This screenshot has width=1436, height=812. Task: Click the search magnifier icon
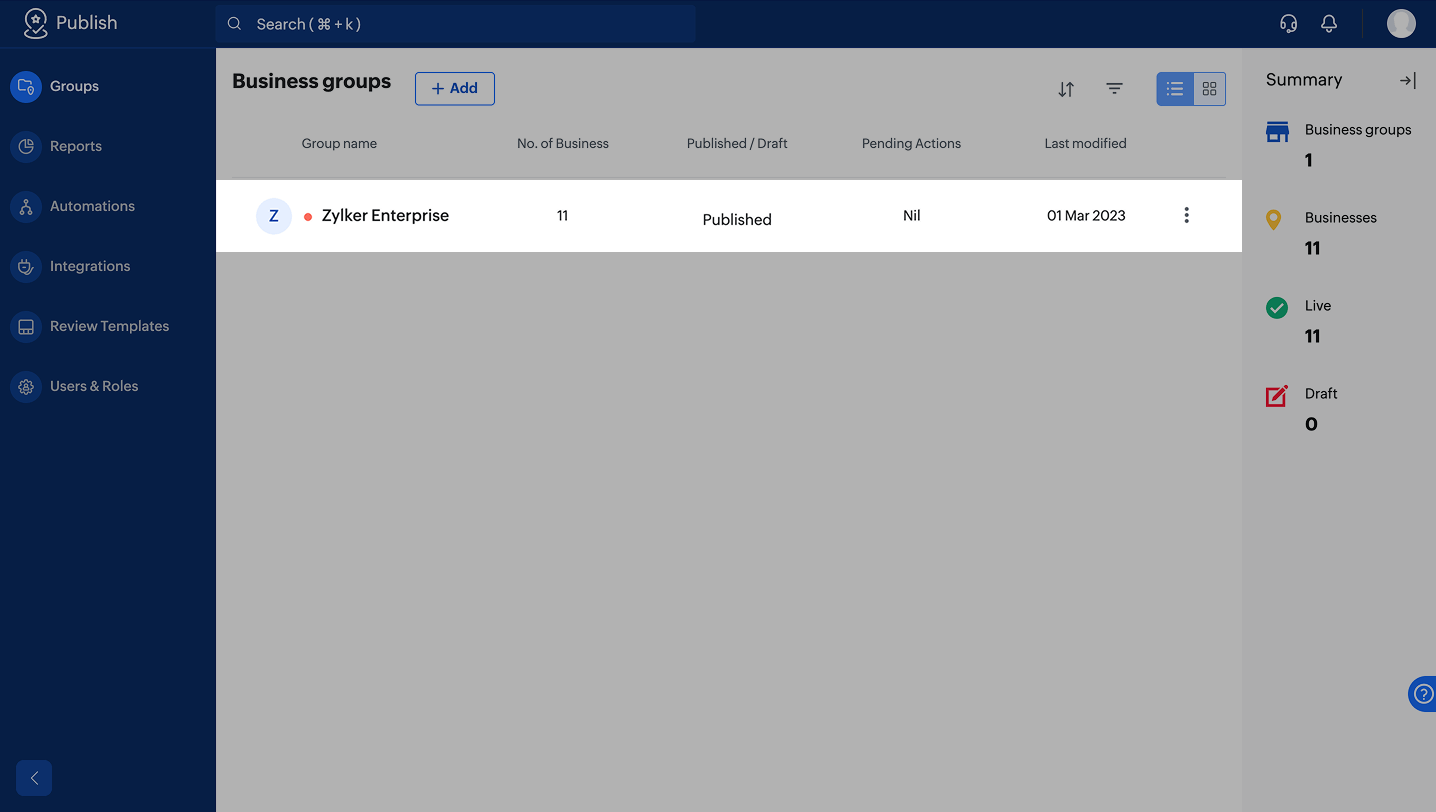pos(234,24)
